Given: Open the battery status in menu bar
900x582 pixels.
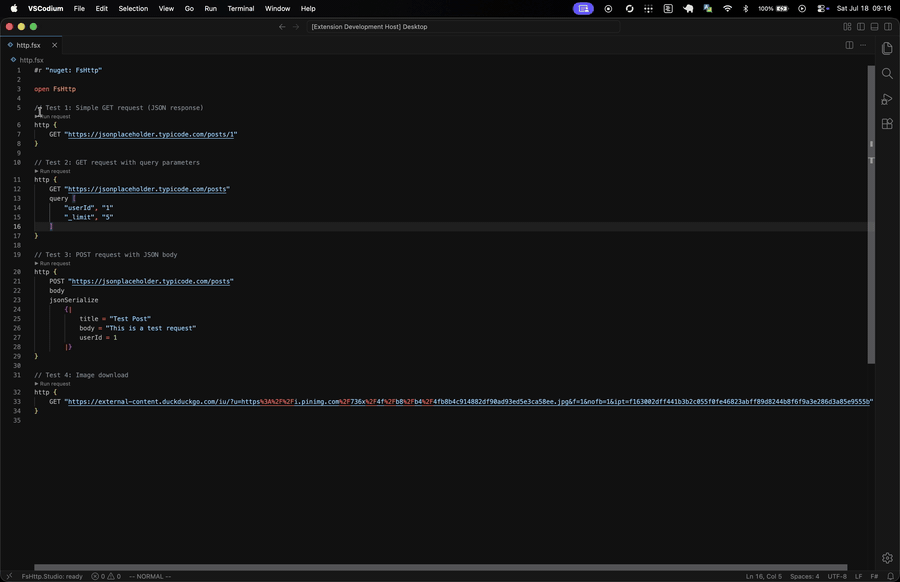Looking at the screenshot, I should click(x=773, y=9).
